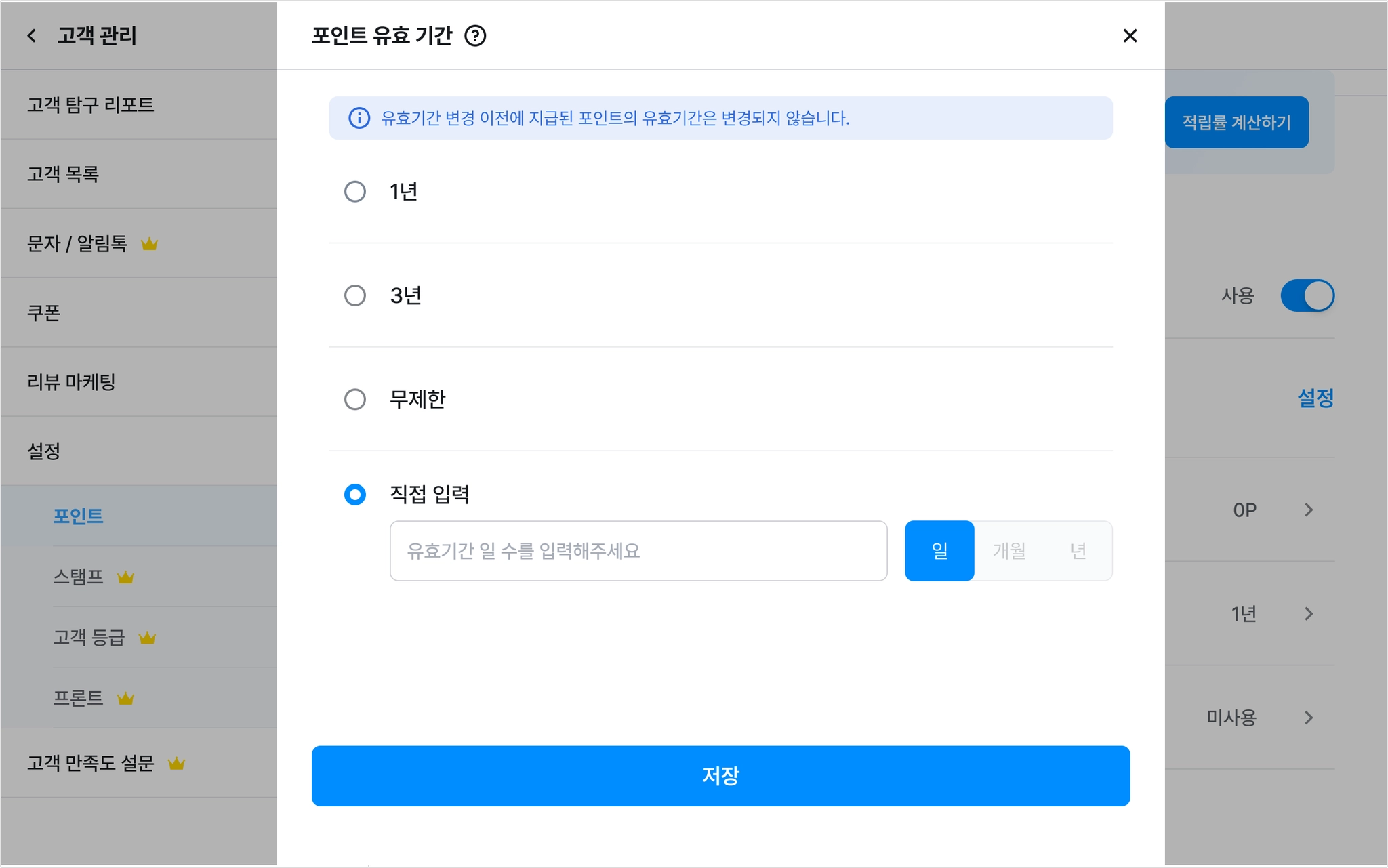This screenshot has width=1388, height=868.
Task: Click the back arrow next to 고객 관리
Action: 31,35
